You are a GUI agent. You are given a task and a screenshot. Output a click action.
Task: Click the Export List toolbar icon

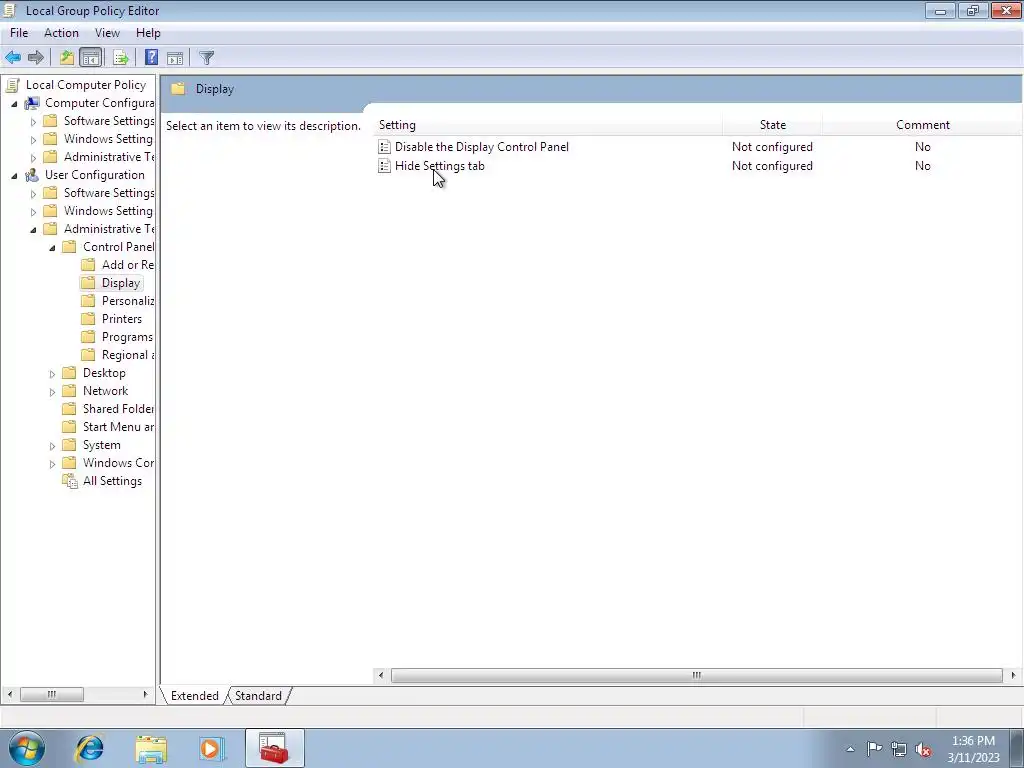tap(121, 57)
